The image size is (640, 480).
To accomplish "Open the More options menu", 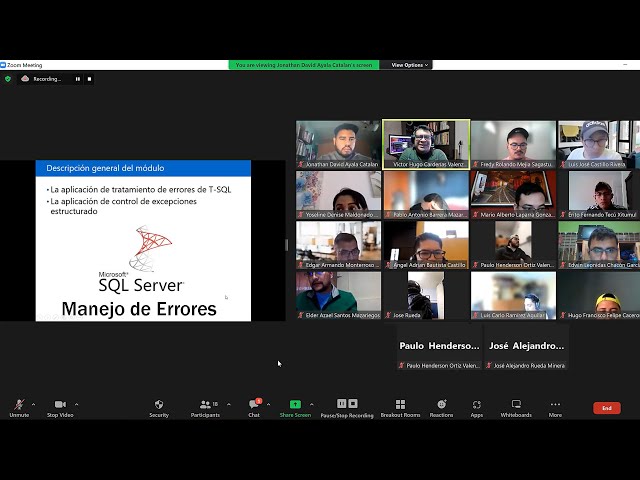I will (x=555, y=408).
